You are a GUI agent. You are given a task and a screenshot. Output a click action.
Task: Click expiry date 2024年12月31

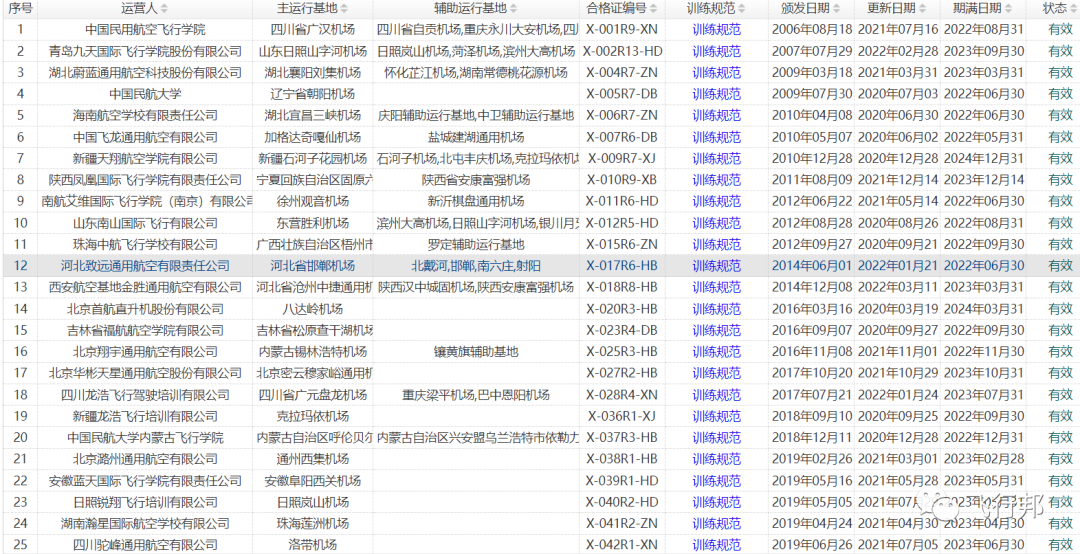click(x=984, y=158)
